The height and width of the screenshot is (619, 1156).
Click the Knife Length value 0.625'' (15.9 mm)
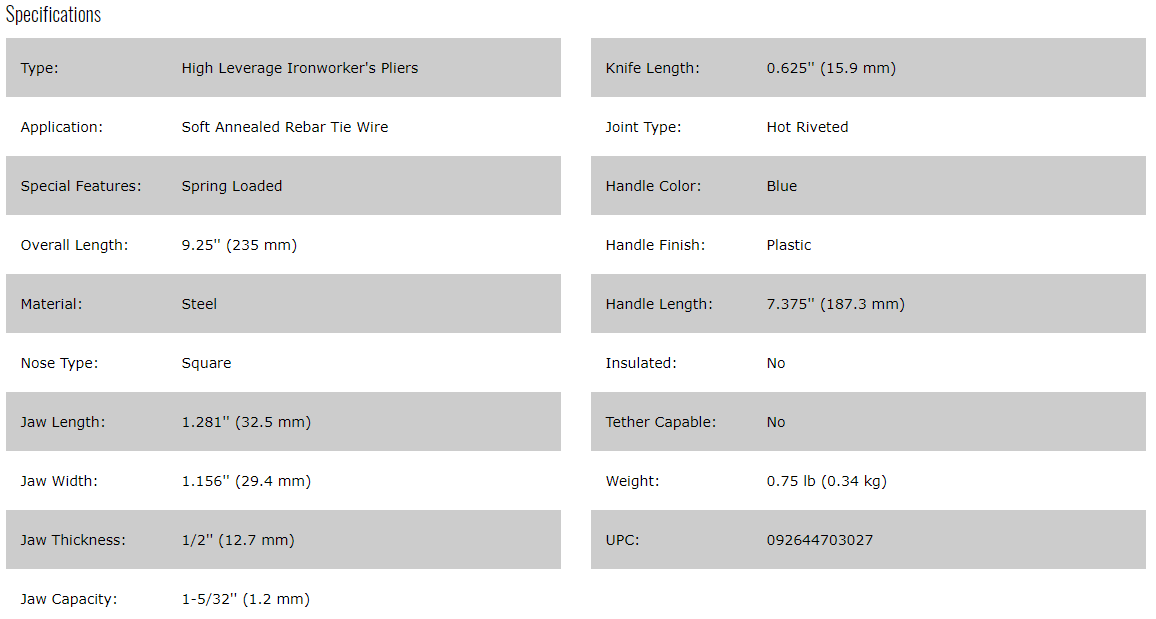[x=831, y=68]
